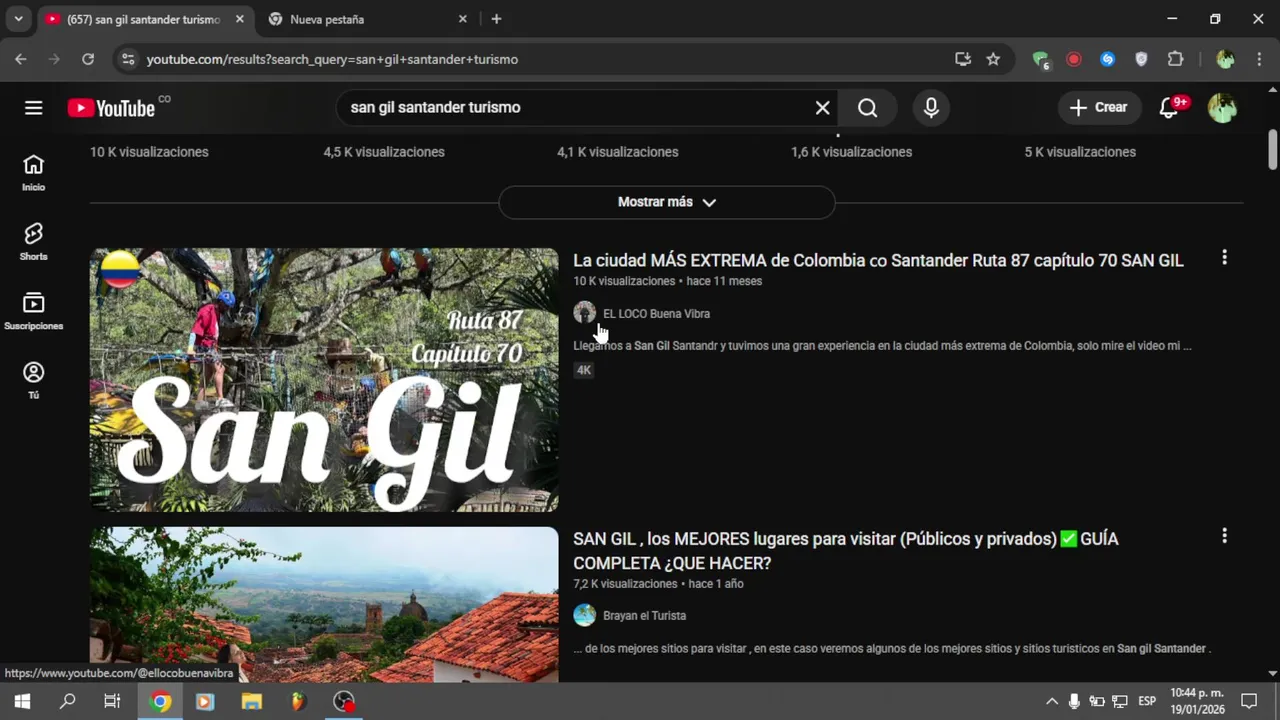Open YouTube notifications bell
Screen dimensions: 1280x720
click(1170, 108)
